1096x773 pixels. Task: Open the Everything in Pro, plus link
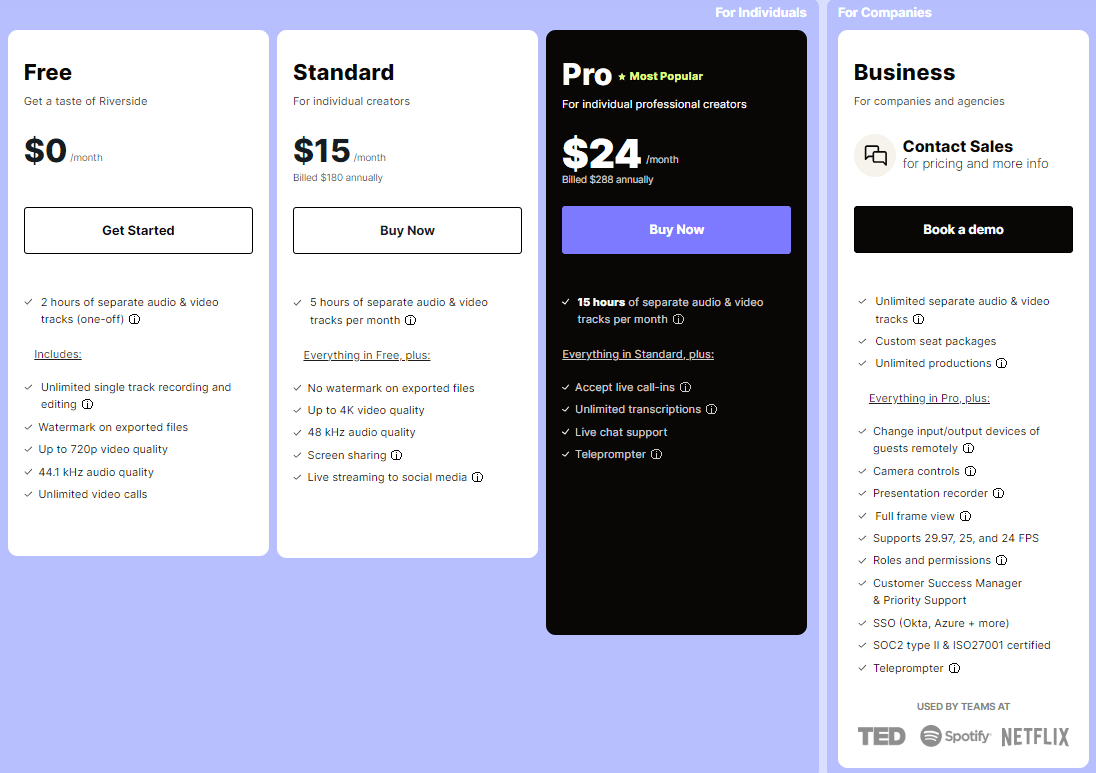[929, 398]
